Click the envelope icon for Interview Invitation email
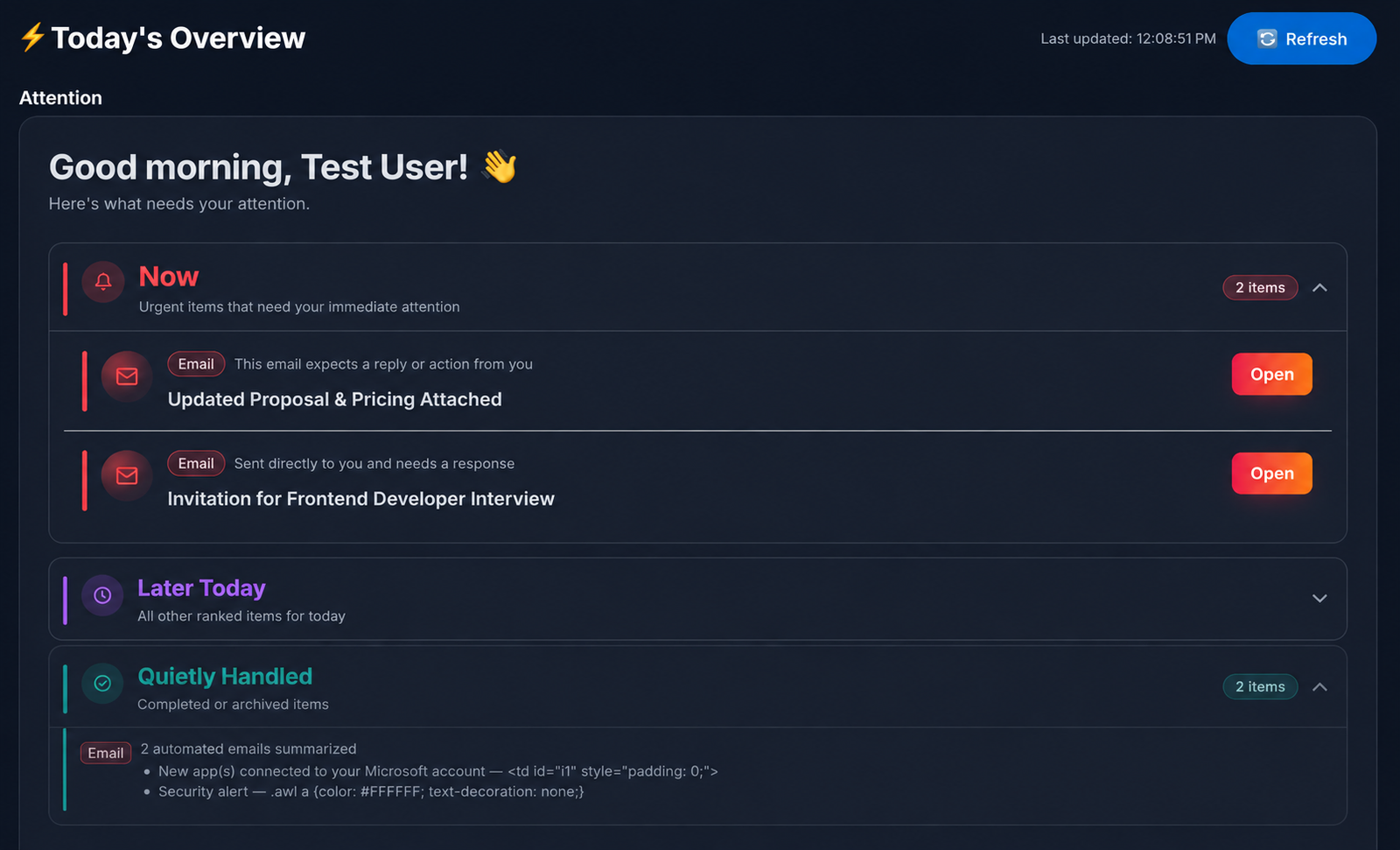The height and width of the screenshot is (850, 1400). [128, 475]
